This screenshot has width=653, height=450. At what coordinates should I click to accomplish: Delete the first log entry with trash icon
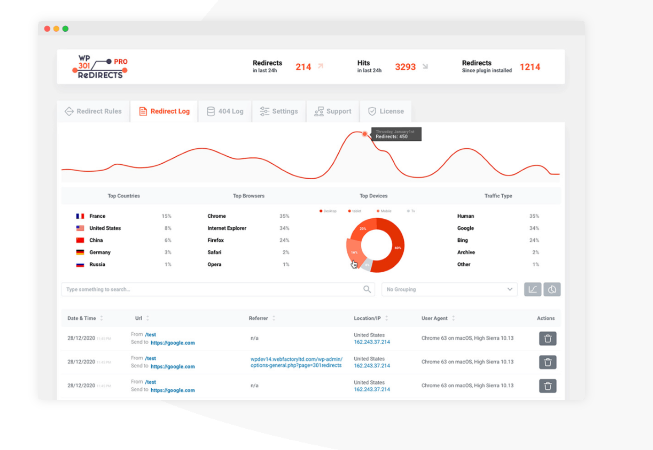548,338
